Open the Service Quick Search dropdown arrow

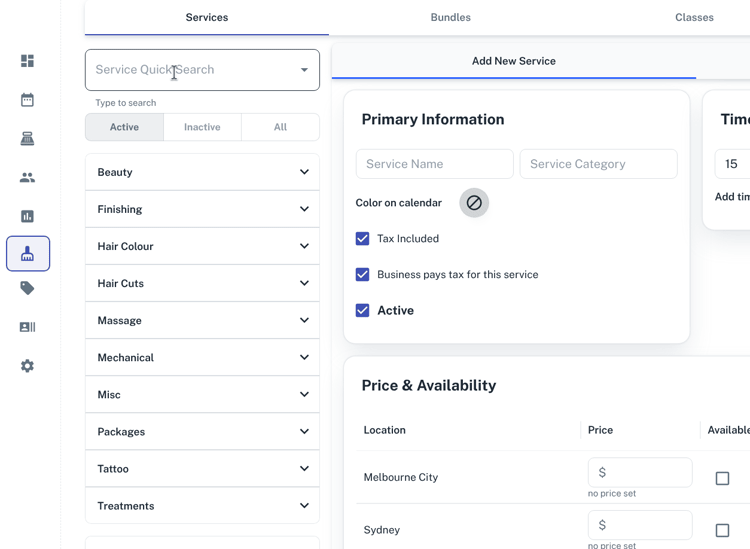[x=304, y=70]
